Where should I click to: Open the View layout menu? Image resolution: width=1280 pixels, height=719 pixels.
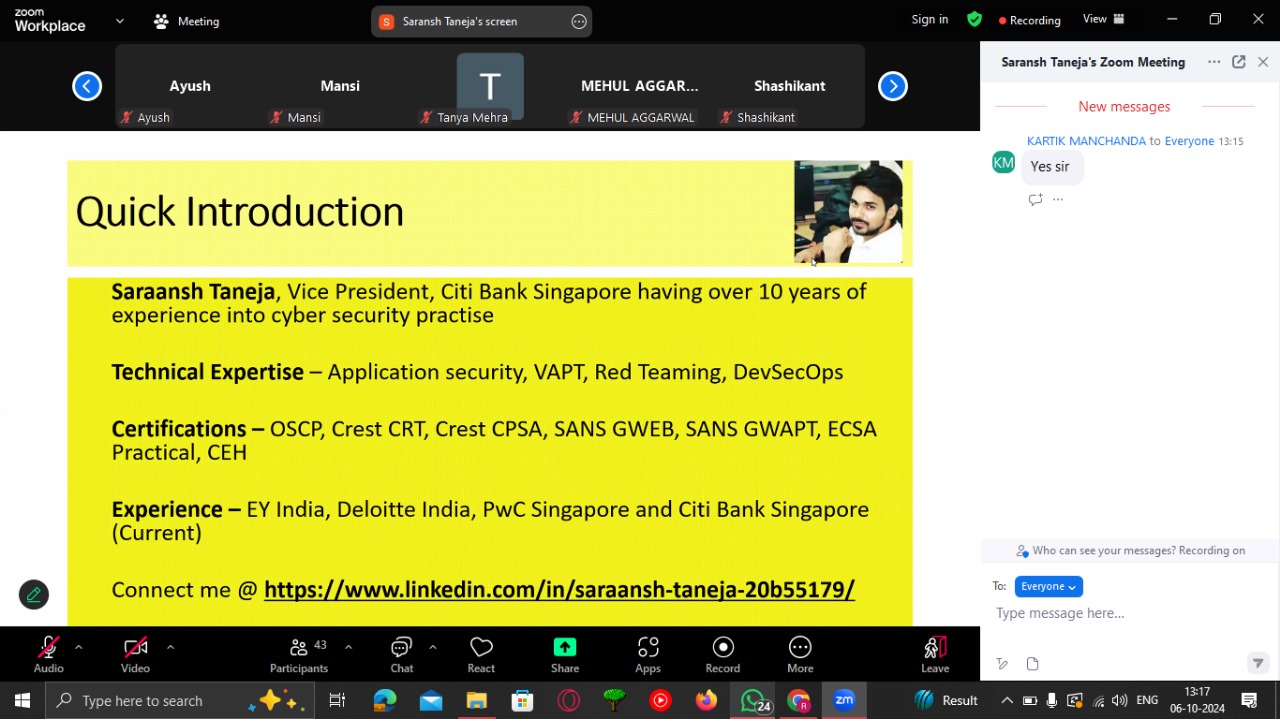tap(1104, 19)
